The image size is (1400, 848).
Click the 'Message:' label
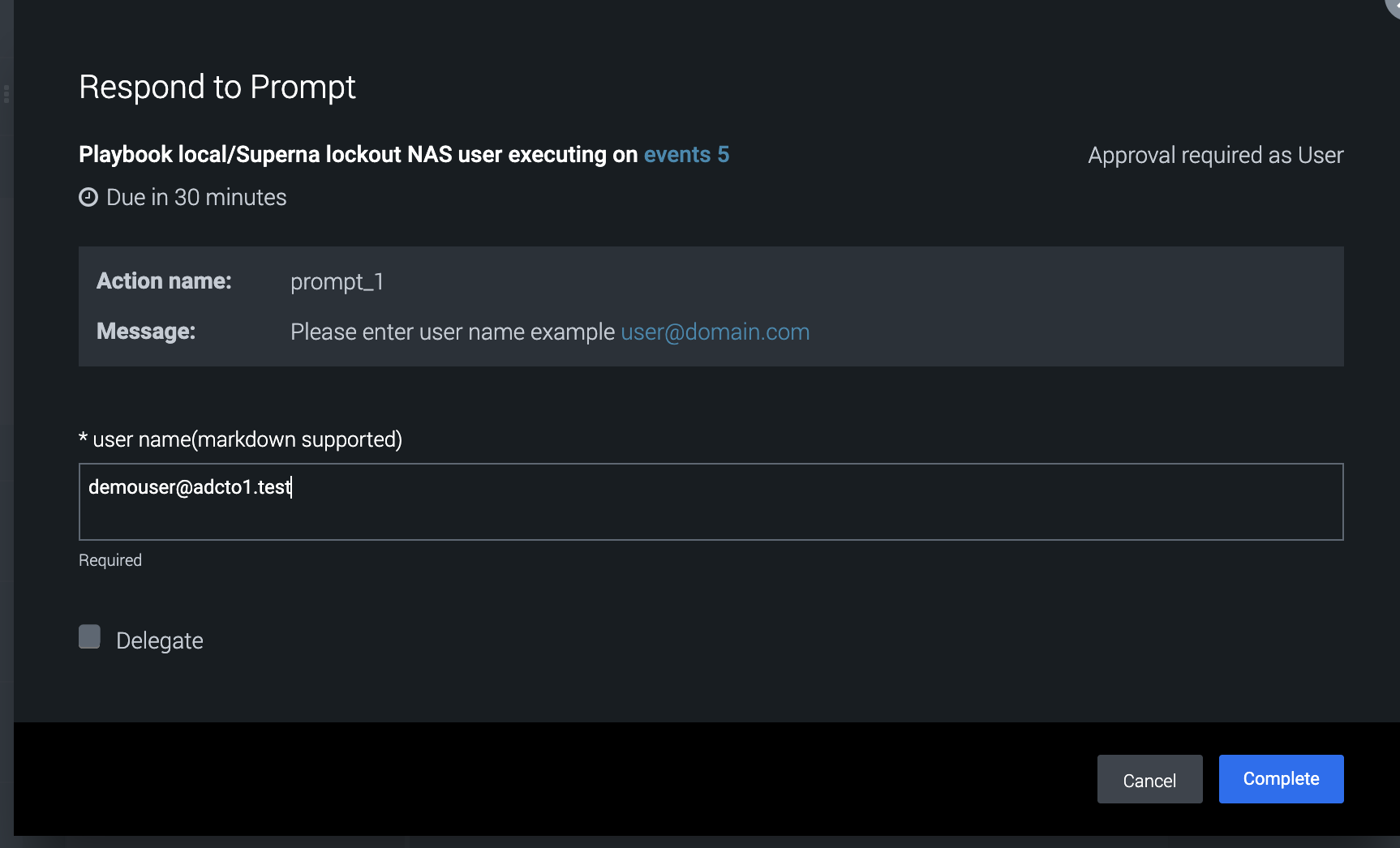pos(146,331)
